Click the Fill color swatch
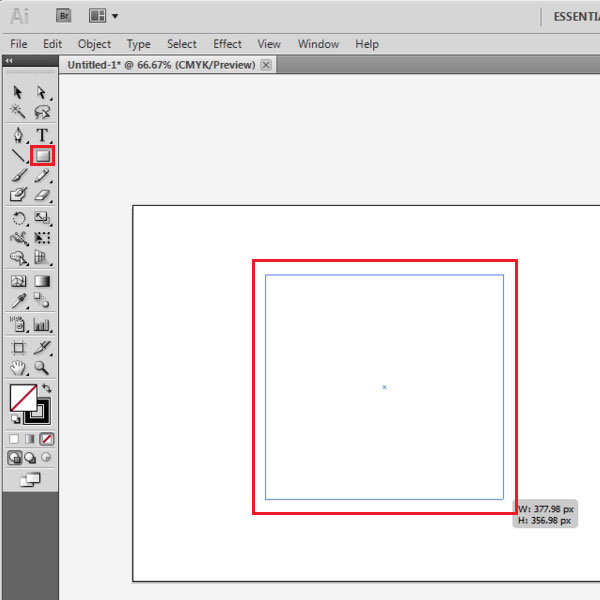This screenshot has height=600, width=600. [23, 398]
